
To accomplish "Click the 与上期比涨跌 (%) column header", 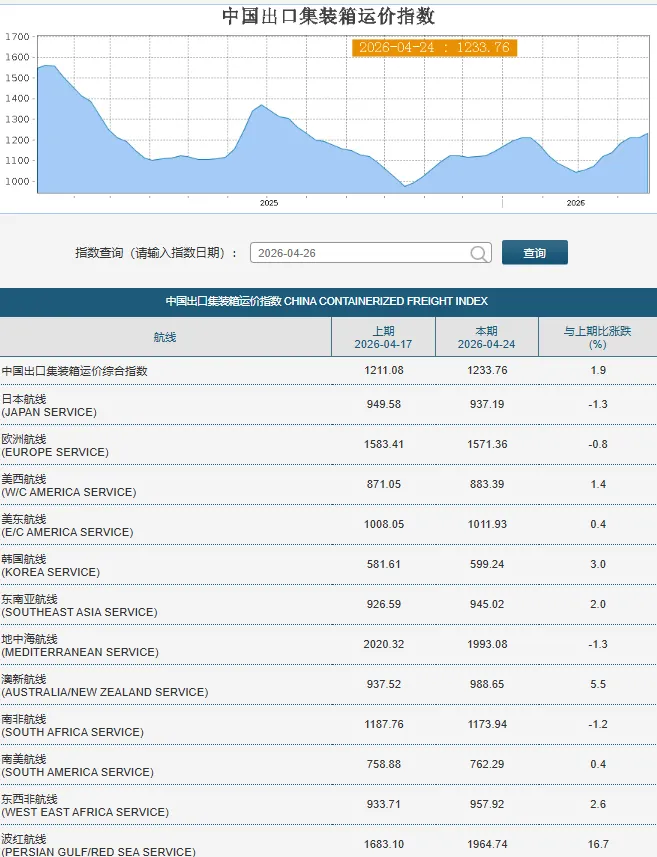I will pos(597,337).
